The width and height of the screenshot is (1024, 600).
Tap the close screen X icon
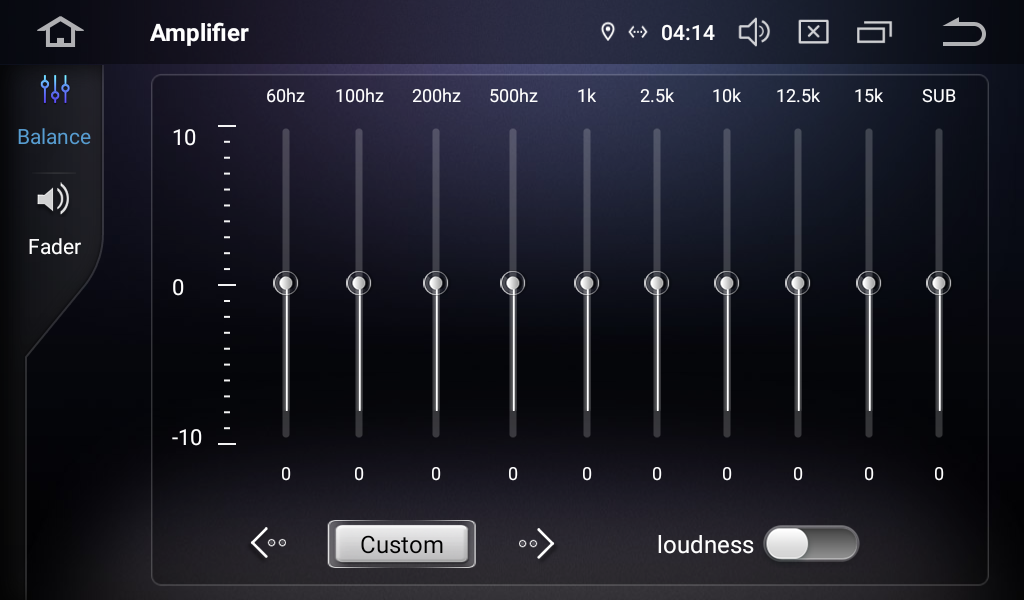click(x=813, y=33)
